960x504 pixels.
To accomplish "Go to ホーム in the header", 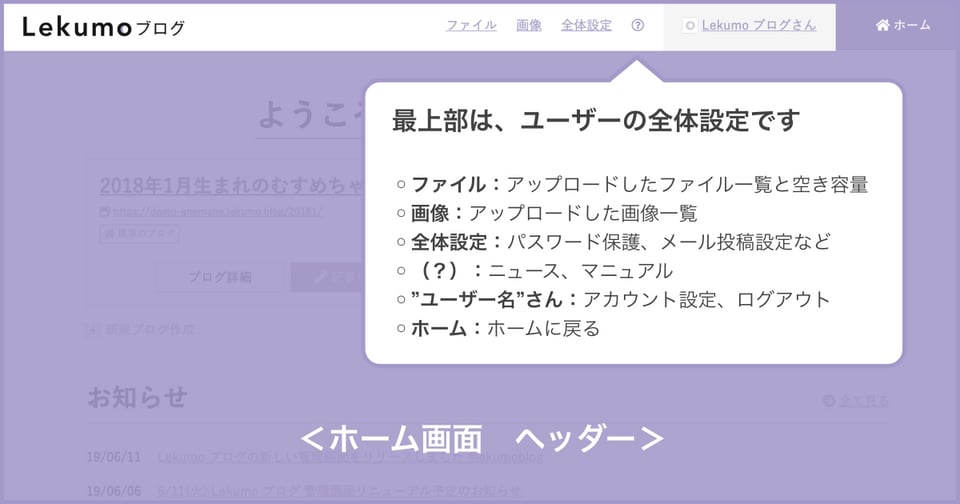I will pos(903,25).
